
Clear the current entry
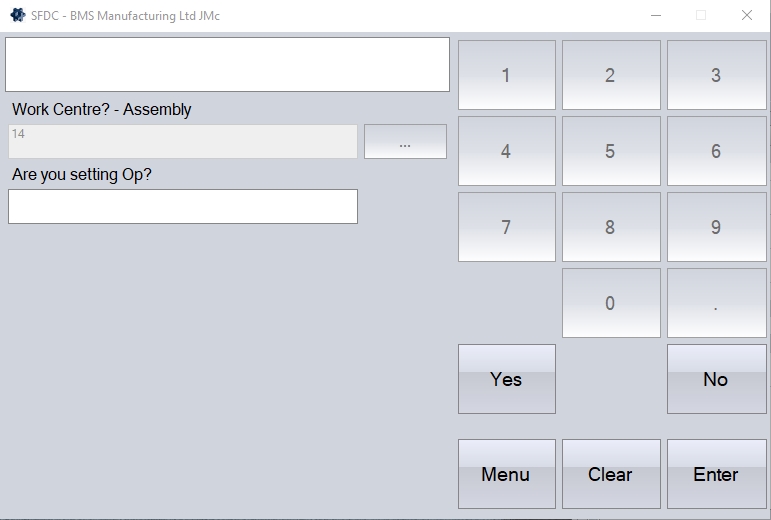tap(610, 474)
